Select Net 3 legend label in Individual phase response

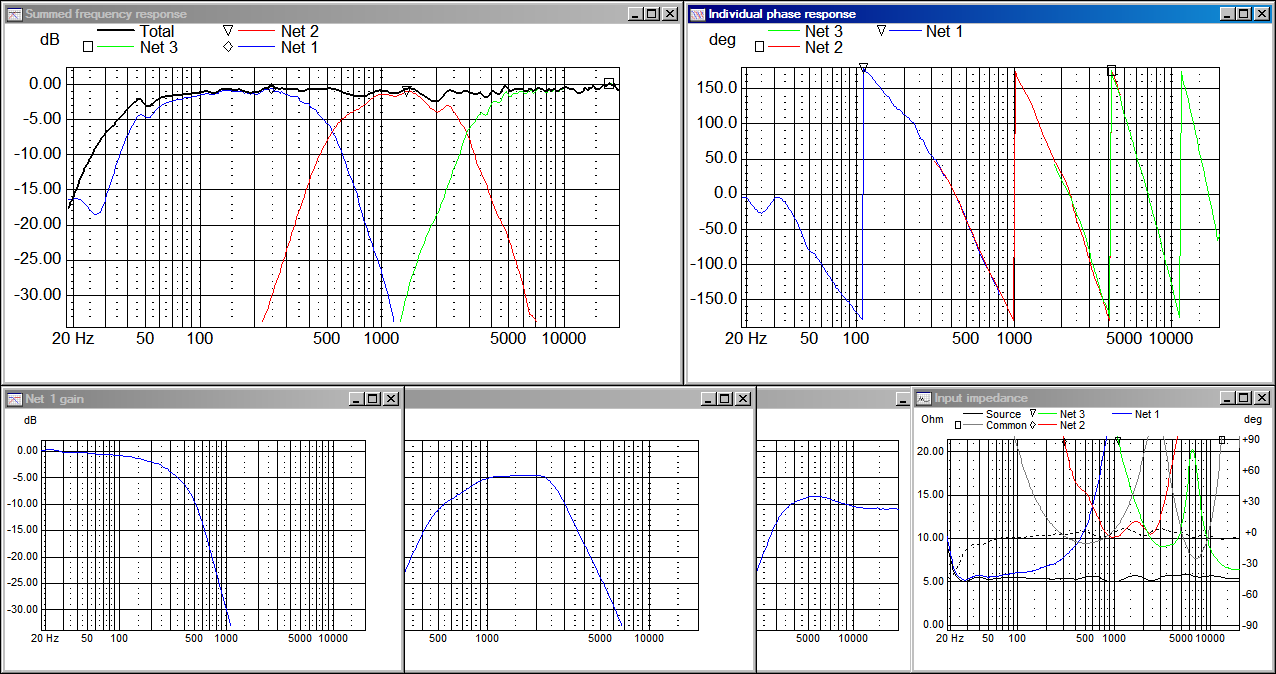824,32
